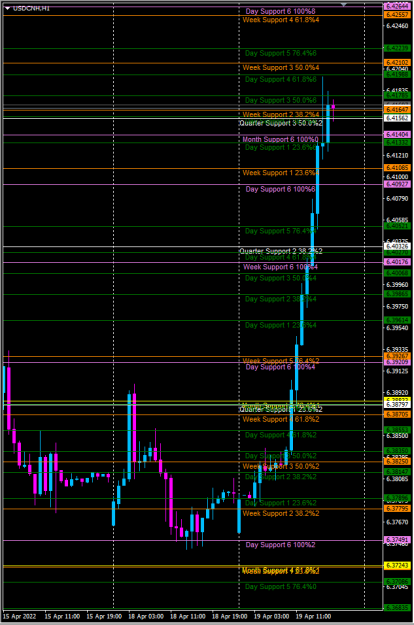Click the Week Support 6 100%4 label

[x=280, y=267]
